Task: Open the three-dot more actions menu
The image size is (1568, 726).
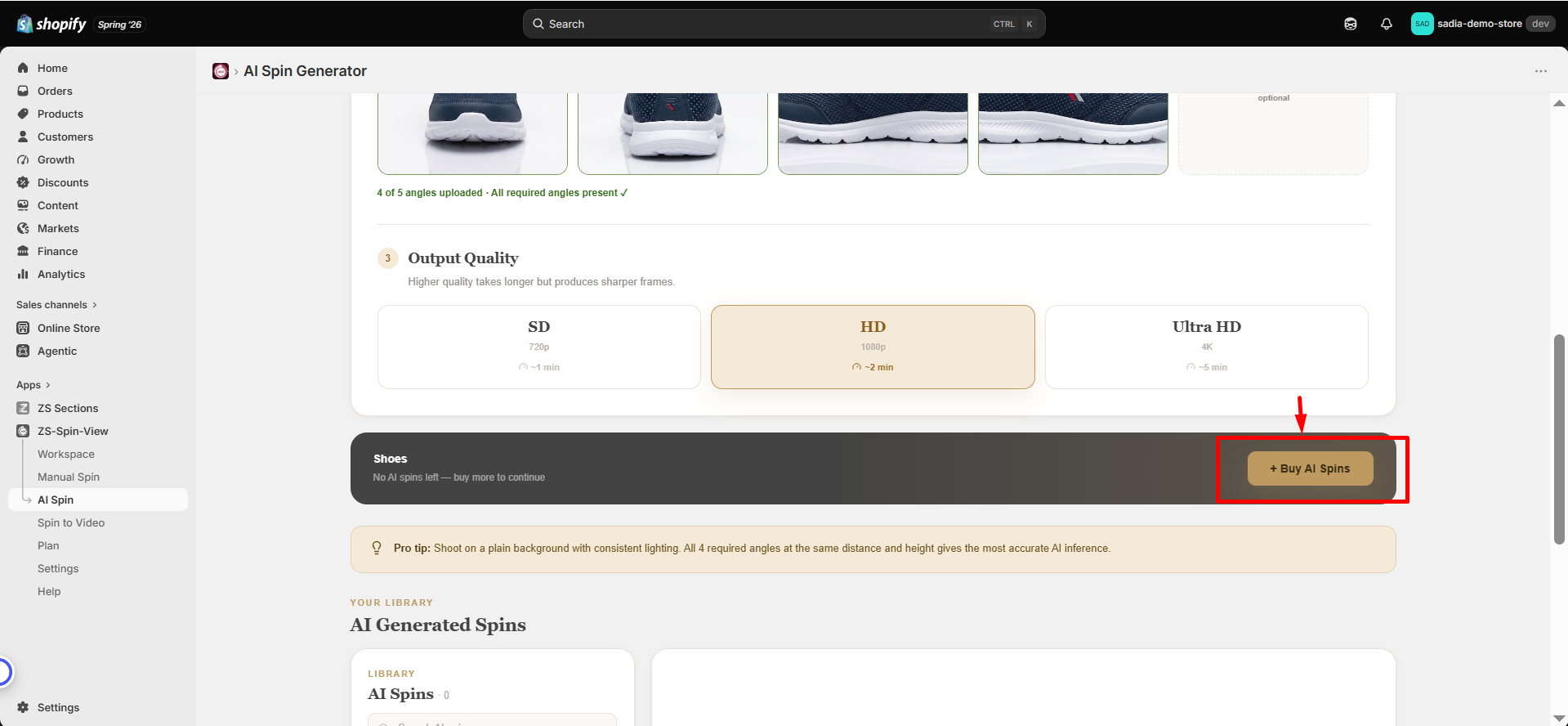Action: click(1540, 71)
